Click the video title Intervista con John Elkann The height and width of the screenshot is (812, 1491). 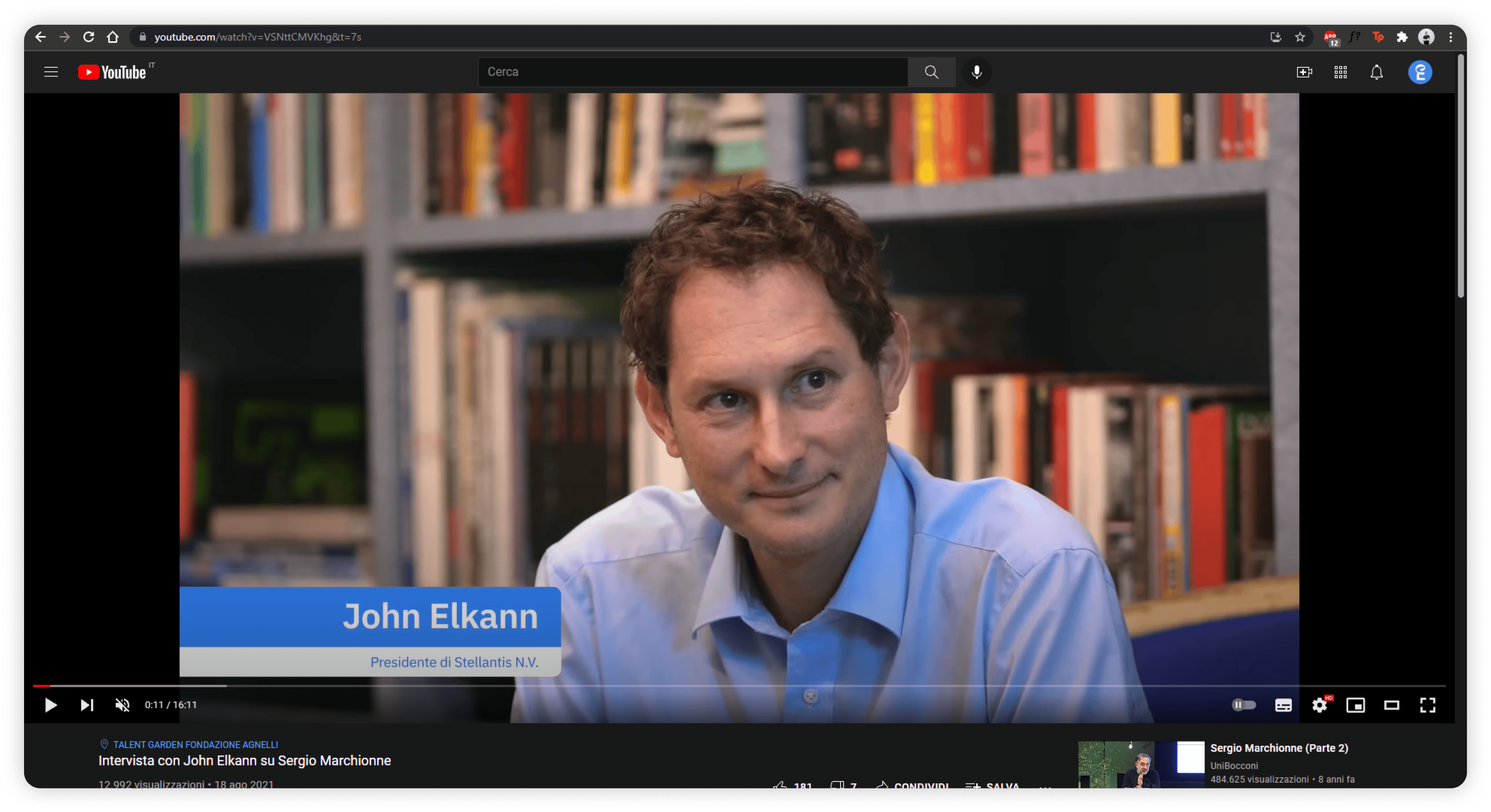tap(244, 761)
